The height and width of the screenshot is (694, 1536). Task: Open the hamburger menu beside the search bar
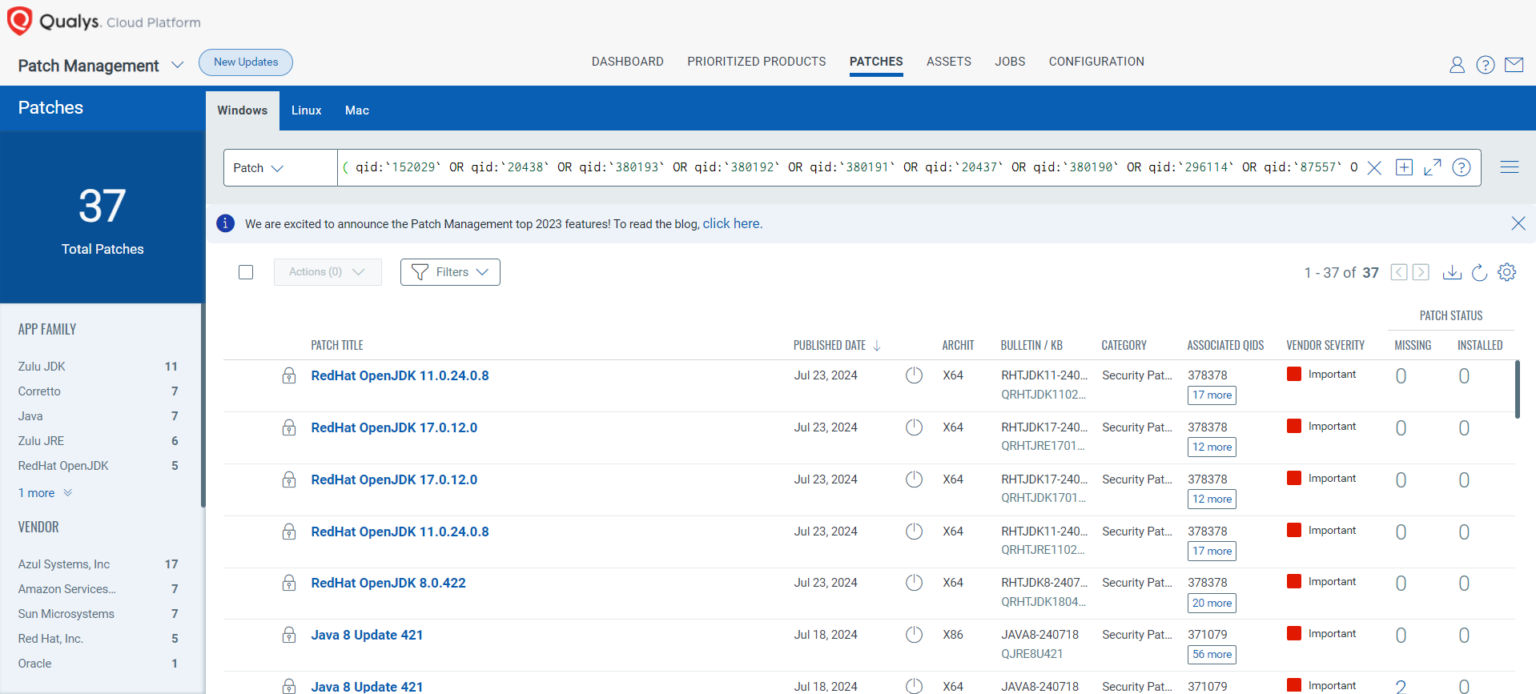coord(1509,167)
